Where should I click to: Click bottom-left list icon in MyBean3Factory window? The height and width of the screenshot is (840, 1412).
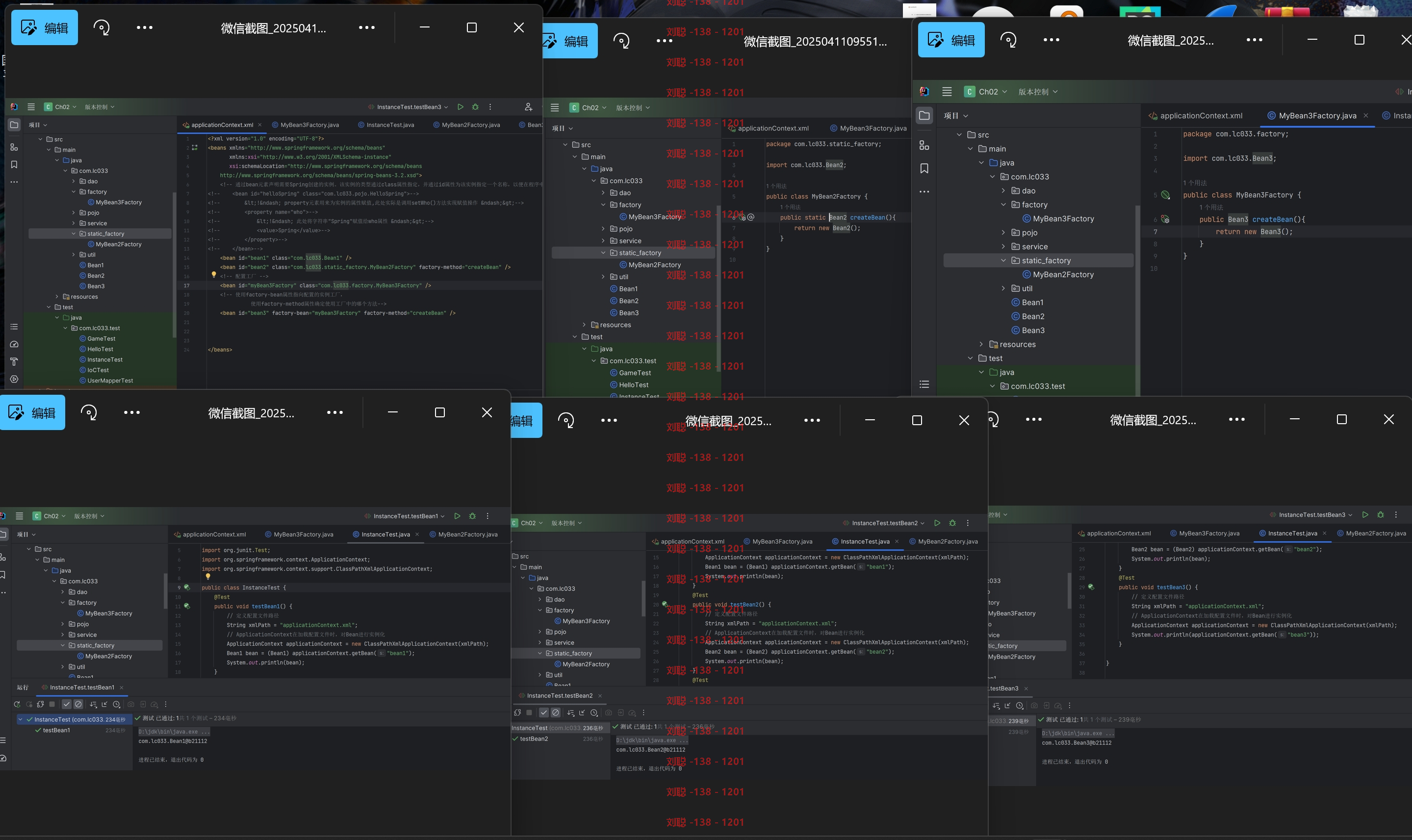[924, 384]
